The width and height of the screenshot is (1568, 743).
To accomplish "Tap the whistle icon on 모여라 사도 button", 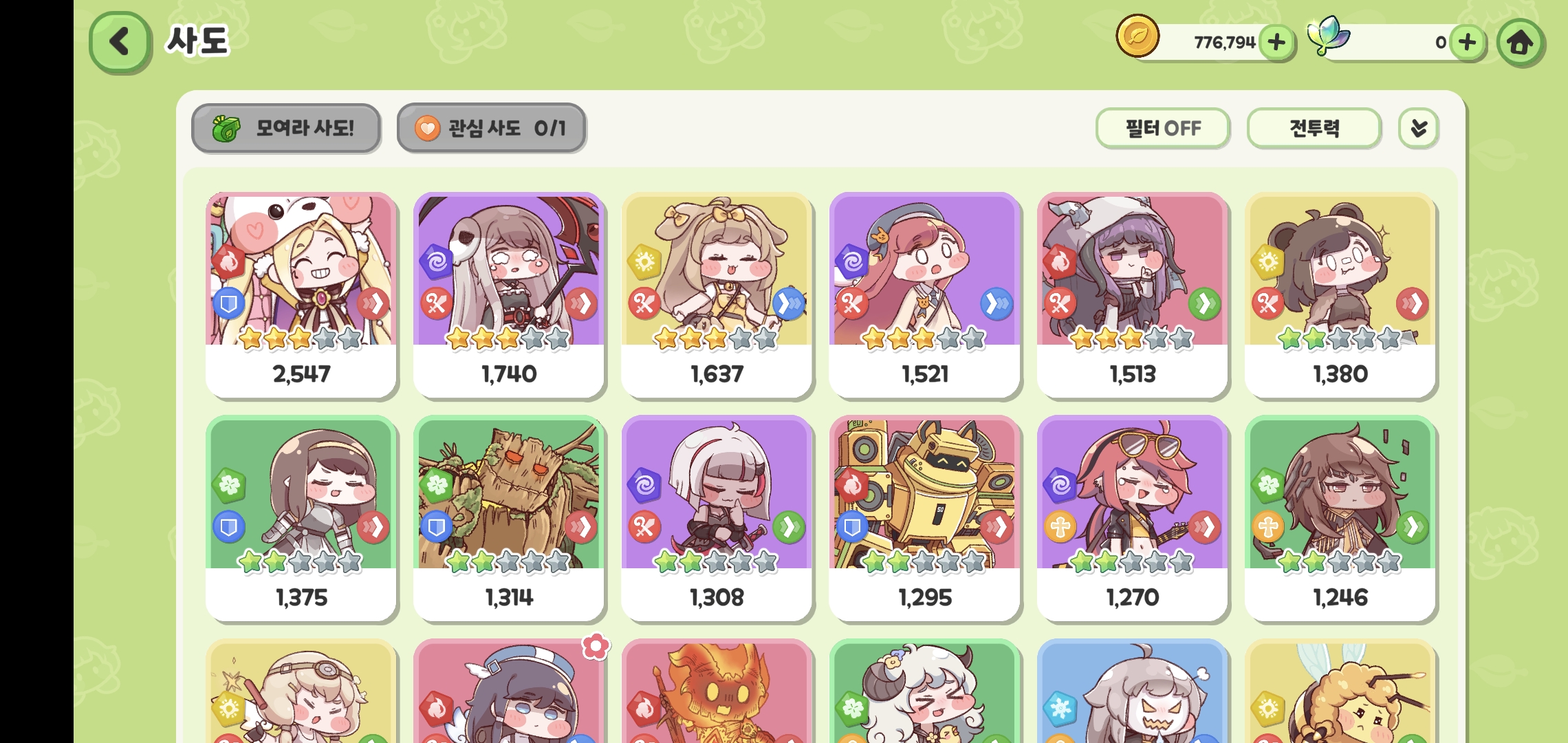I will 226,129.
